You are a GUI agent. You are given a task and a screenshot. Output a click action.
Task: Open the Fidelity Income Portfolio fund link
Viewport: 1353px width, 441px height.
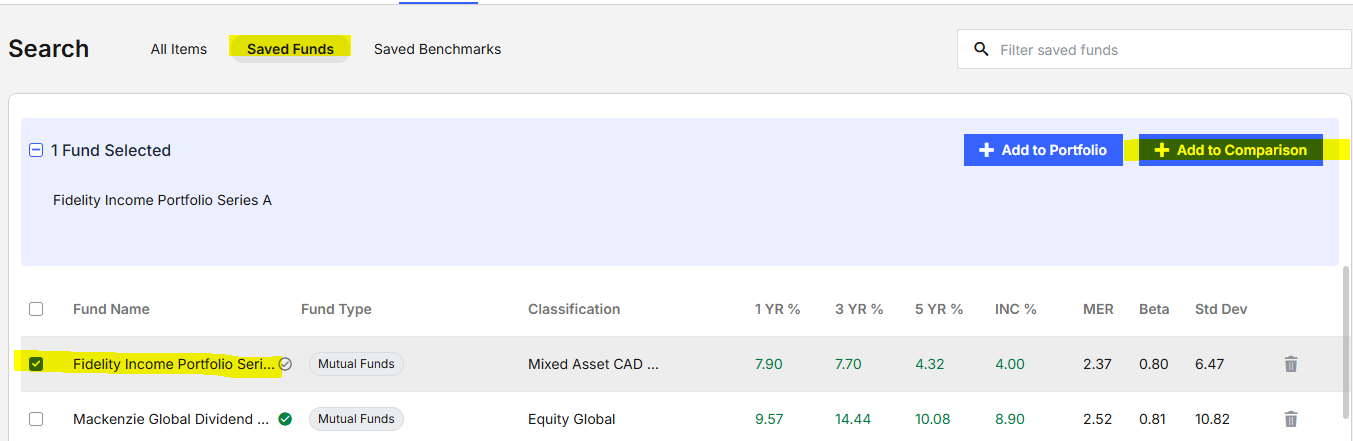pyautogui.click(x=173, y=364)
